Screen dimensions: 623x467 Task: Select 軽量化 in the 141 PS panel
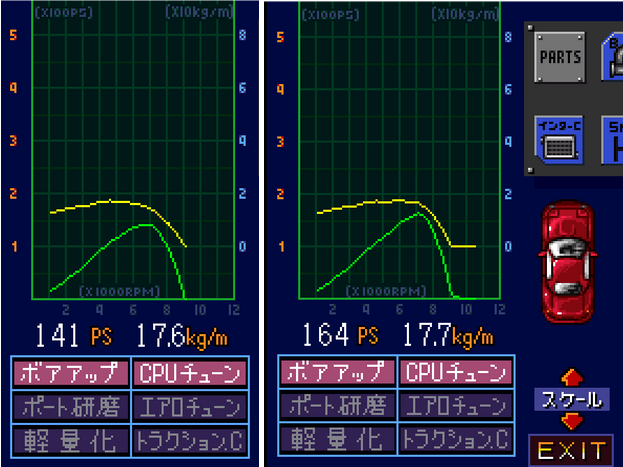click(x=71, y=439)
